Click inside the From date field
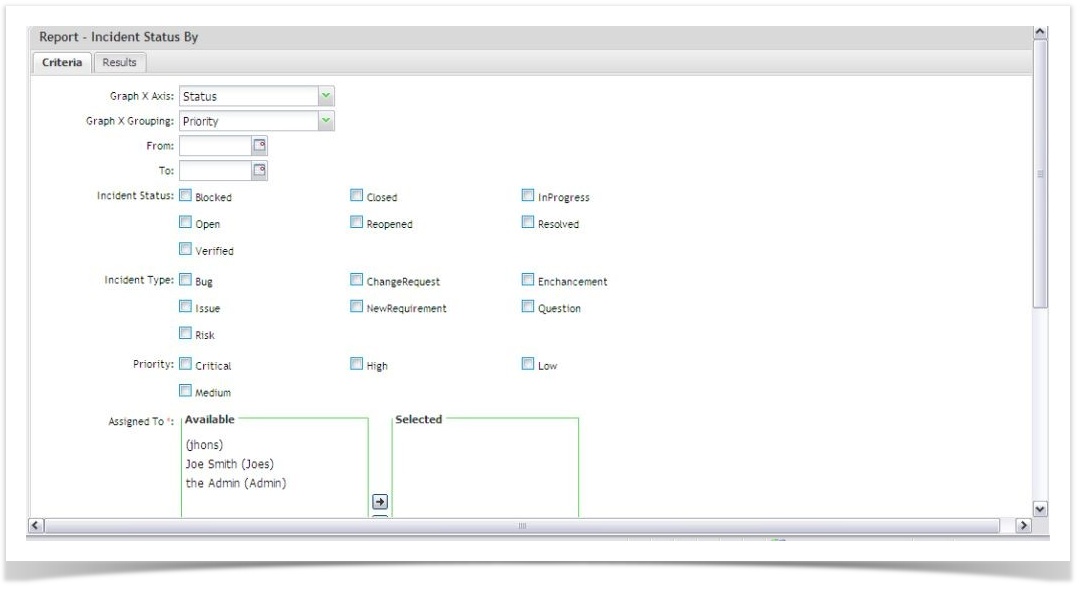1084x590 pixels. [x=214, y=147]
